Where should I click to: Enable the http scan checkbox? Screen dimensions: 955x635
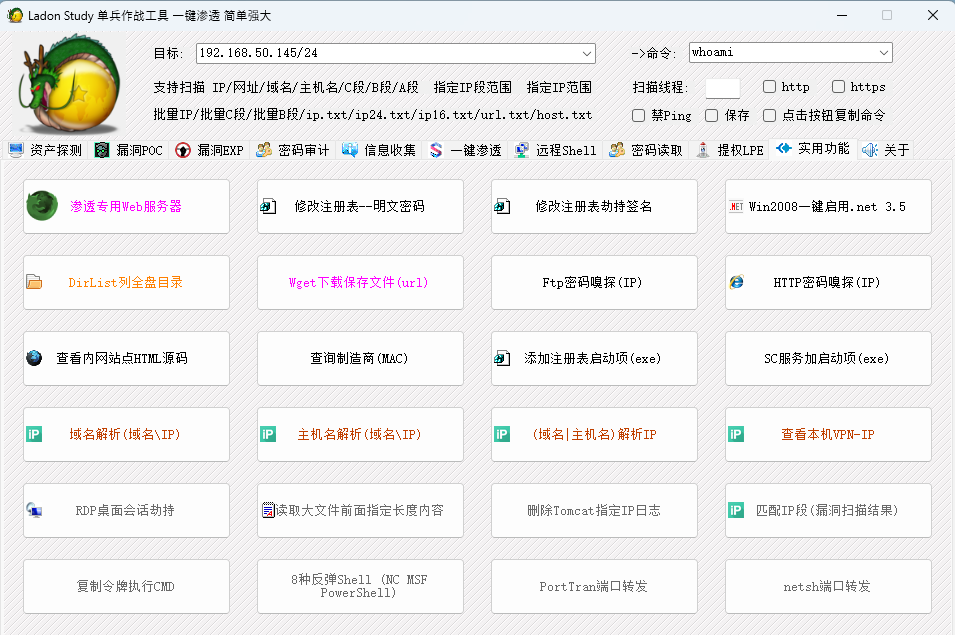[770, 86]
